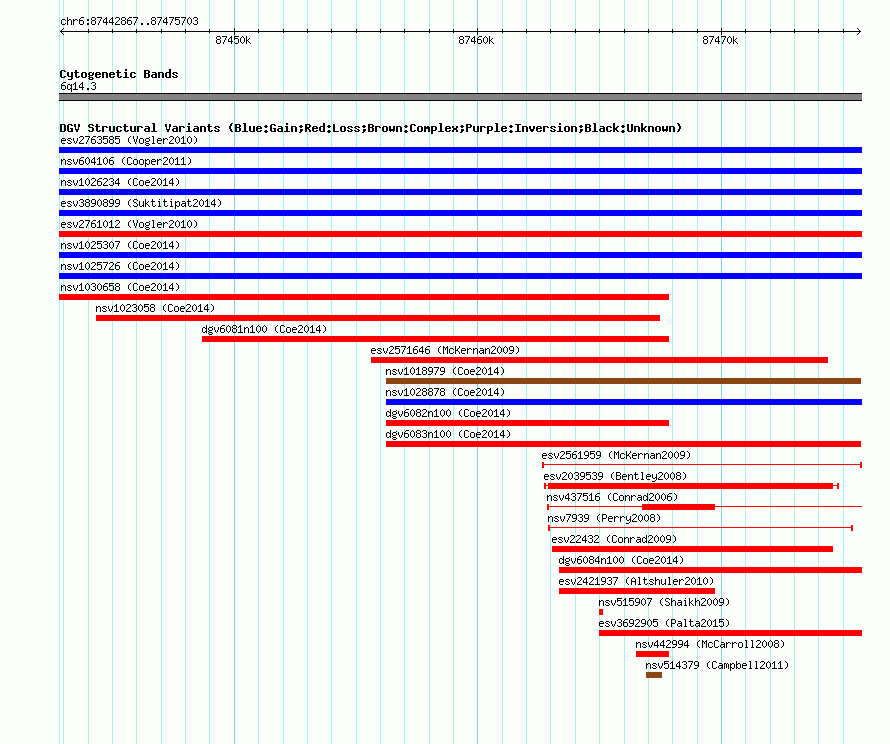The width and height of the screenshot is (890, 744).
Task: Click the blue gain bar of esv2763585
Action: coord(460,150)
